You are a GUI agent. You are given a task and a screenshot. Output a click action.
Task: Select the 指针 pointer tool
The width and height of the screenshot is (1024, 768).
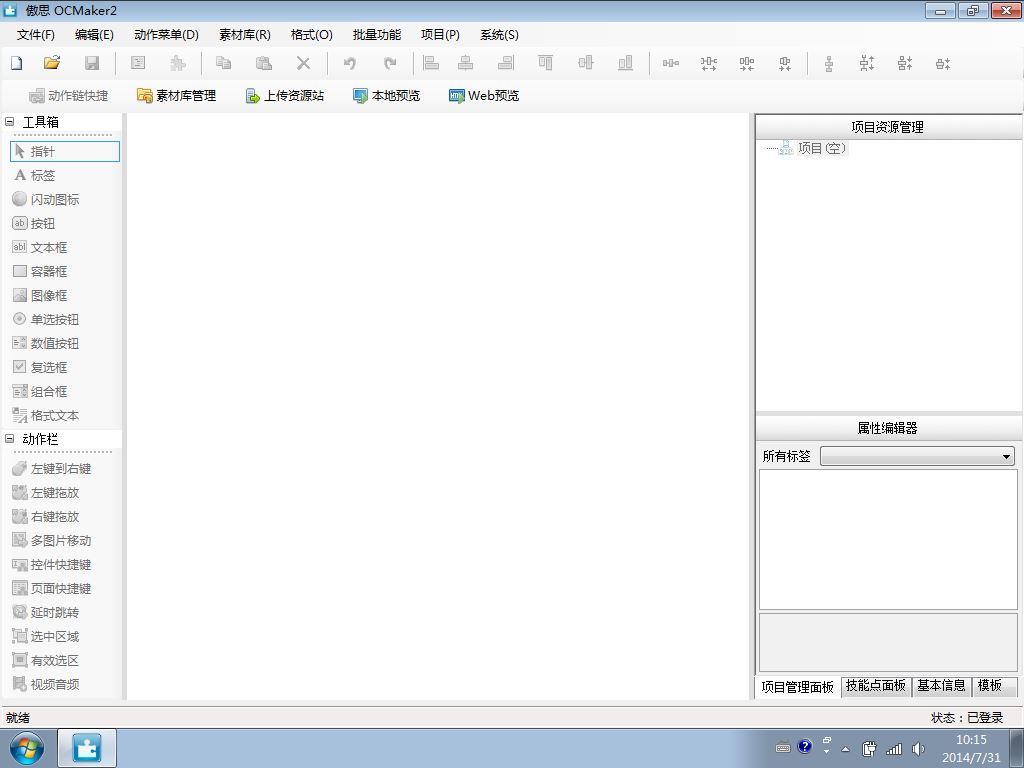click(x=65, y=152)
